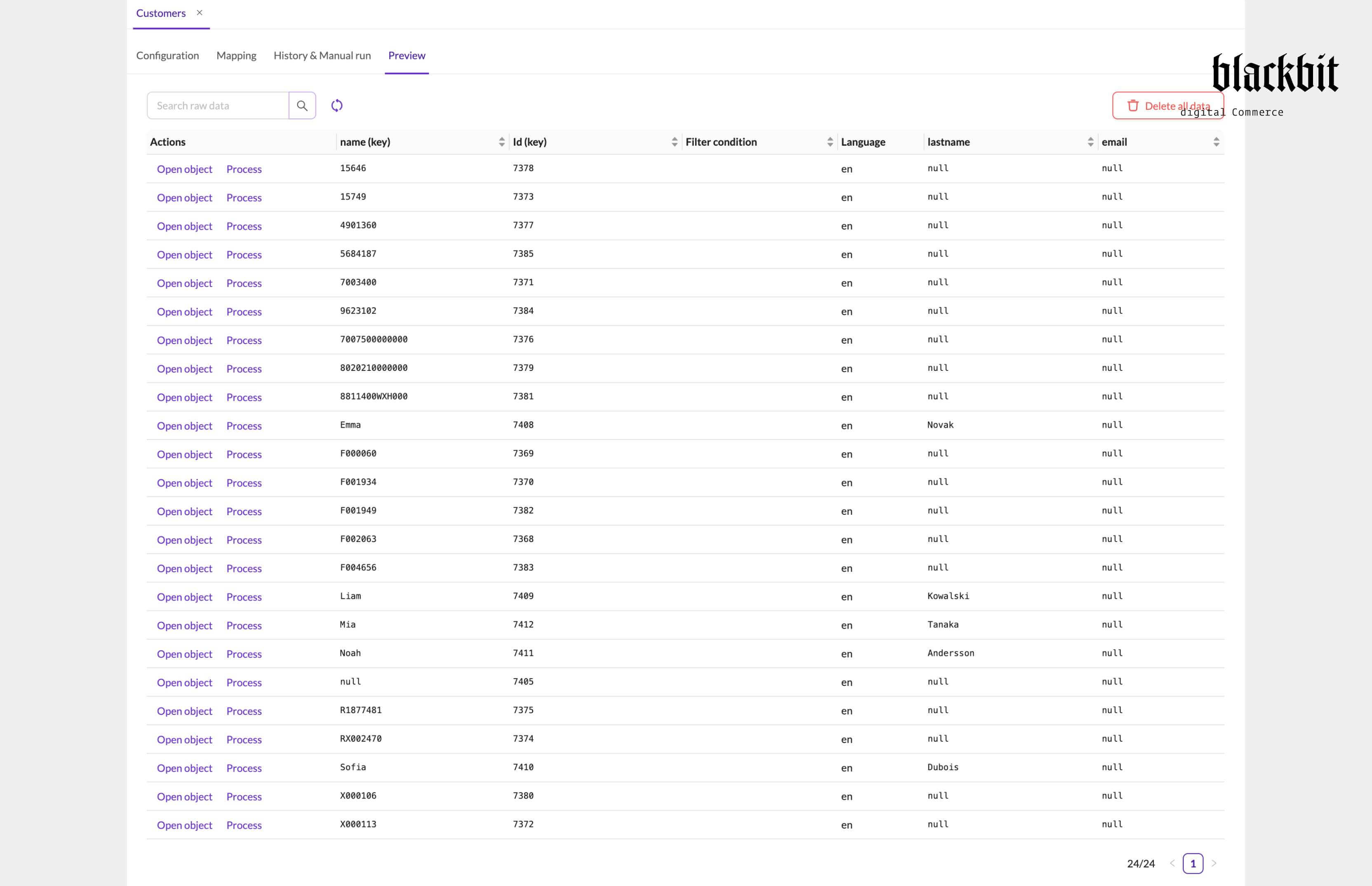The image size is (1372, 886).
Task: Open object for Noah Andersson
Action: coord(185,653)
